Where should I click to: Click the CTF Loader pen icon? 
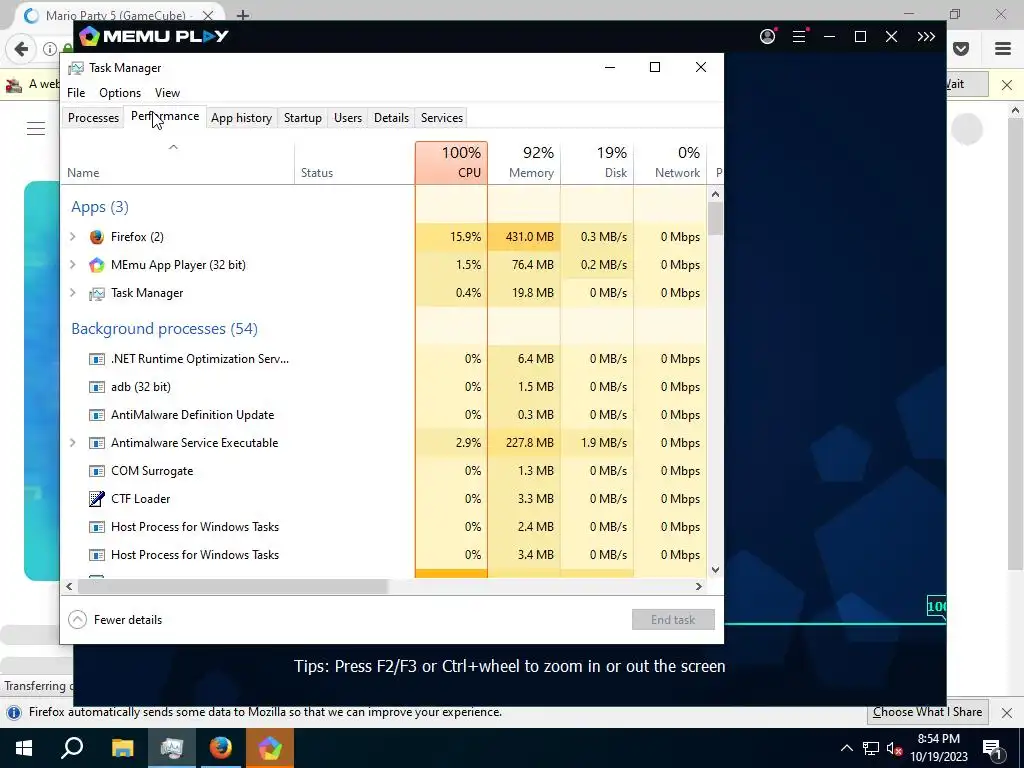(97, 499)
